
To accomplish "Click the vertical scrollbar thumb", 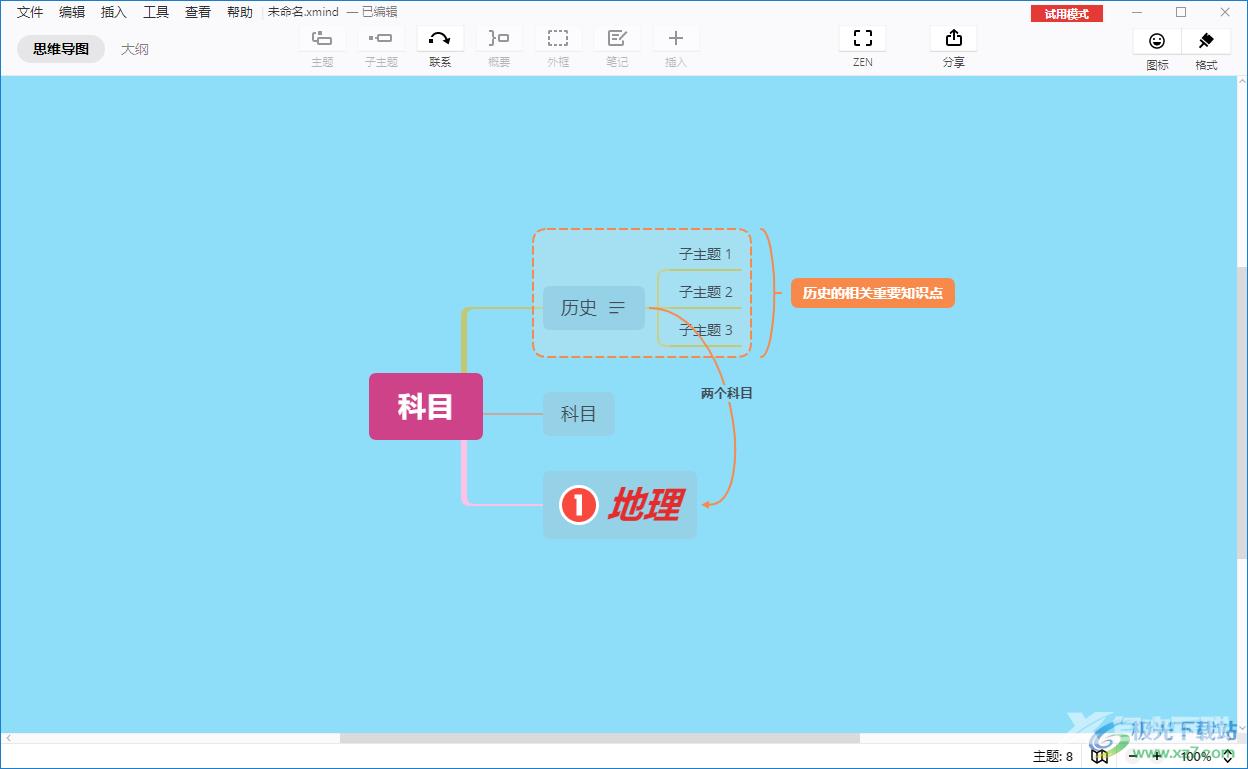I will pyautogui.click(x=1242, y=414).
